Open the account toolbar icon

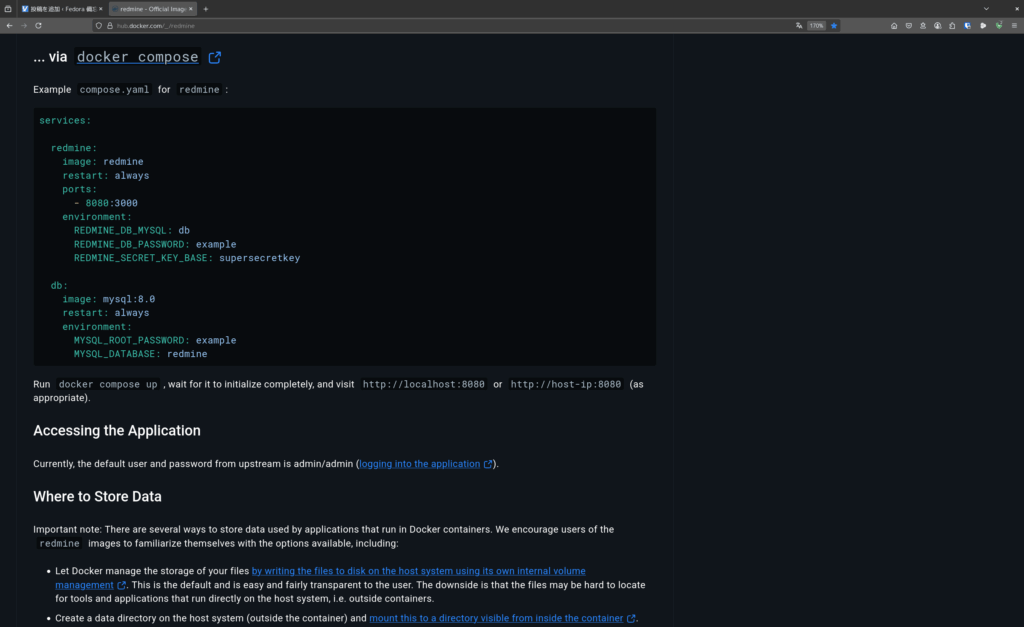(x=923, y=25)
